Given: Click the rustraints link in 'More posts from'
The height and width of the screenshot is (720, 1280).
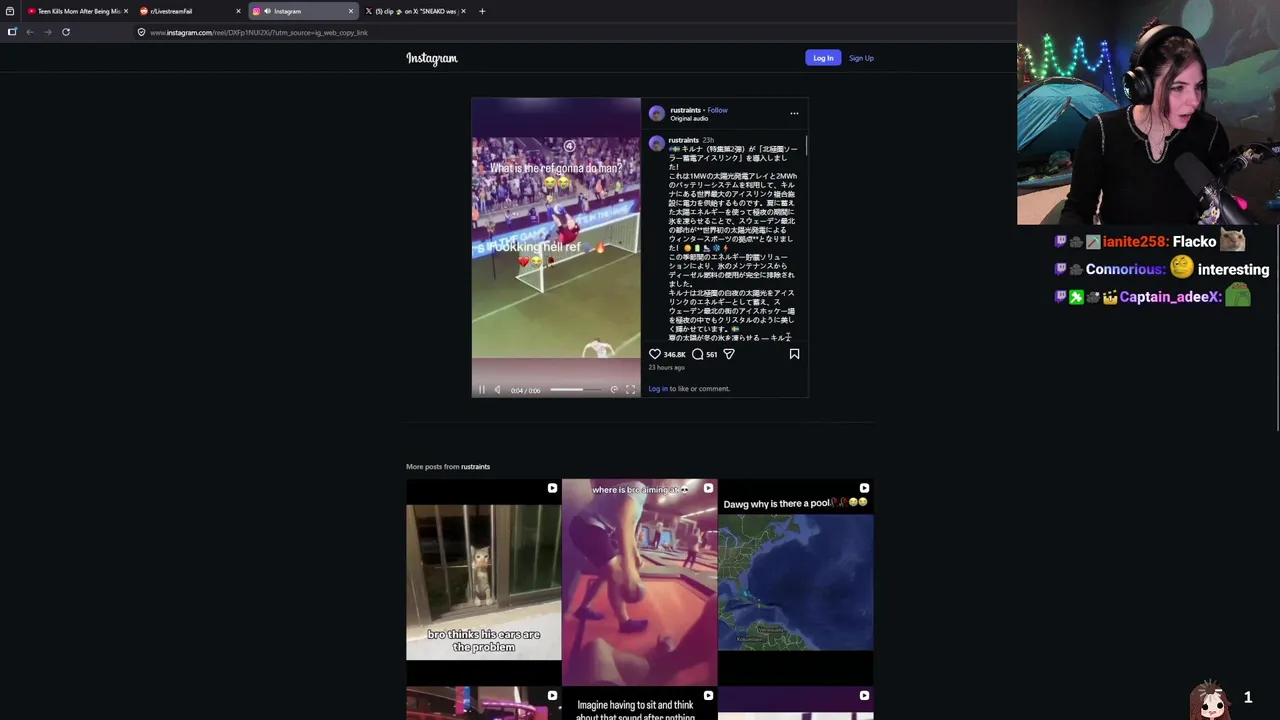Looking at the screenshot, I should click(x=475, y=467).
